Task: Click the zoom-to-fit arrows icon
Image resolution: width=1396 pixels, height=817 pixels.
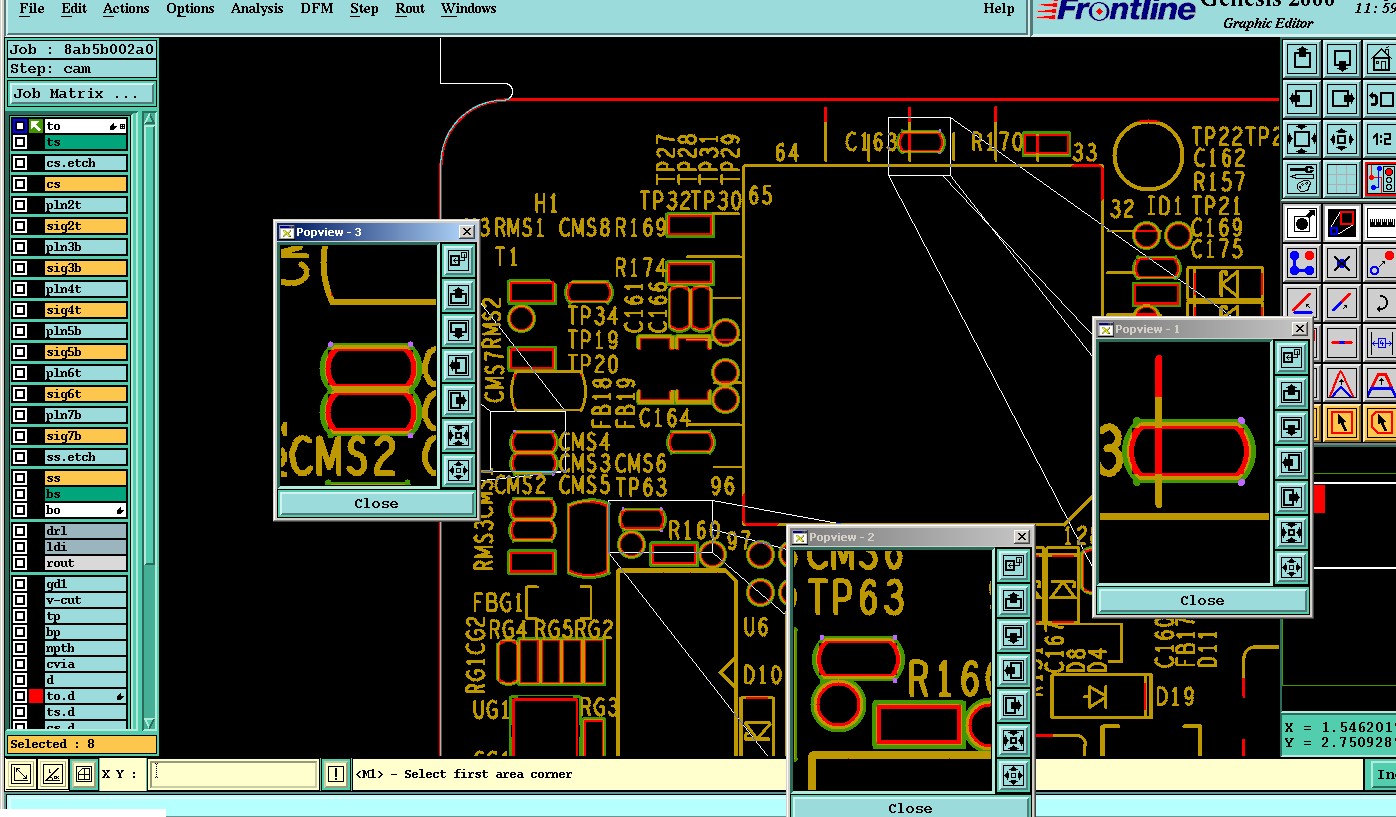Action: (x=1302, y=139)
